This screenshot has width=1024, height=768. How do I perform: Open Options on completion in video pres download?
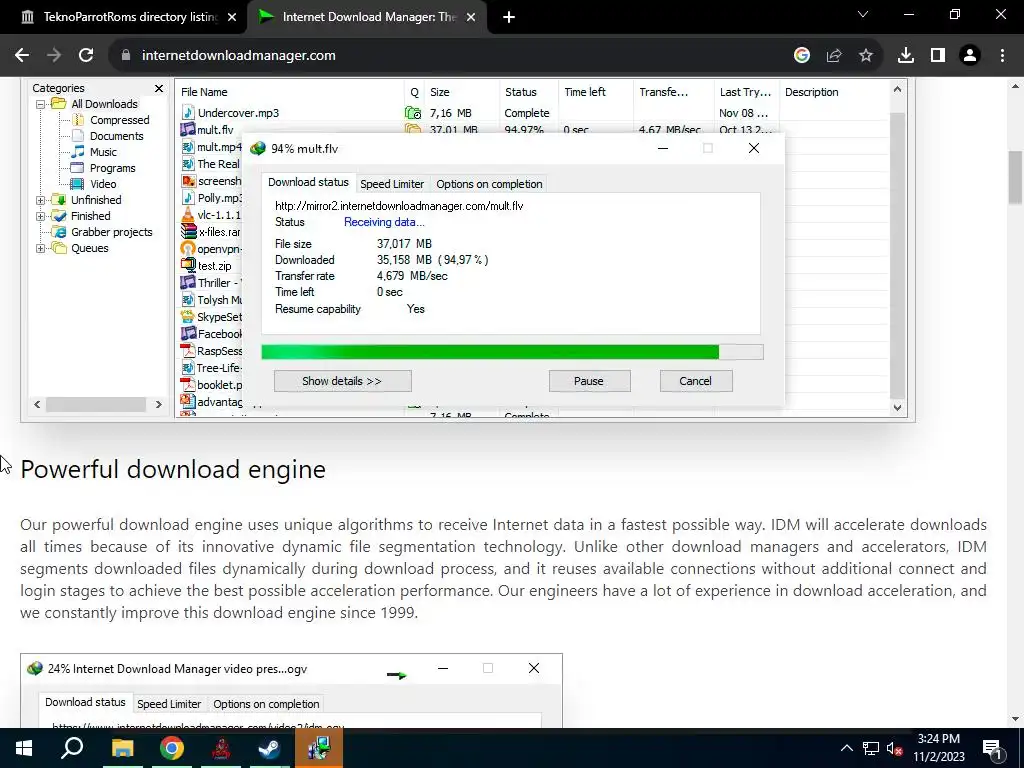266,704
